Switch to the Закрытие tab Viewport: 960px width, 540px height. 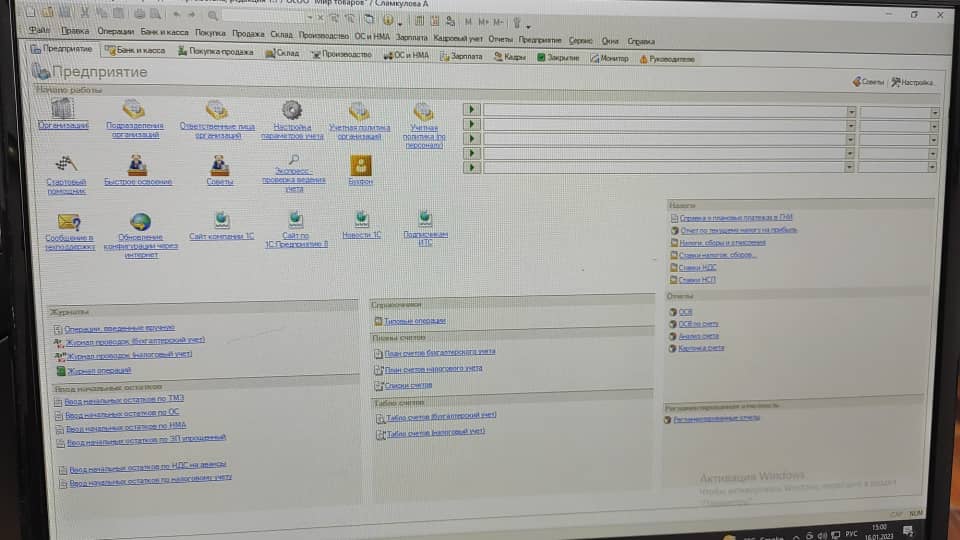558,58
